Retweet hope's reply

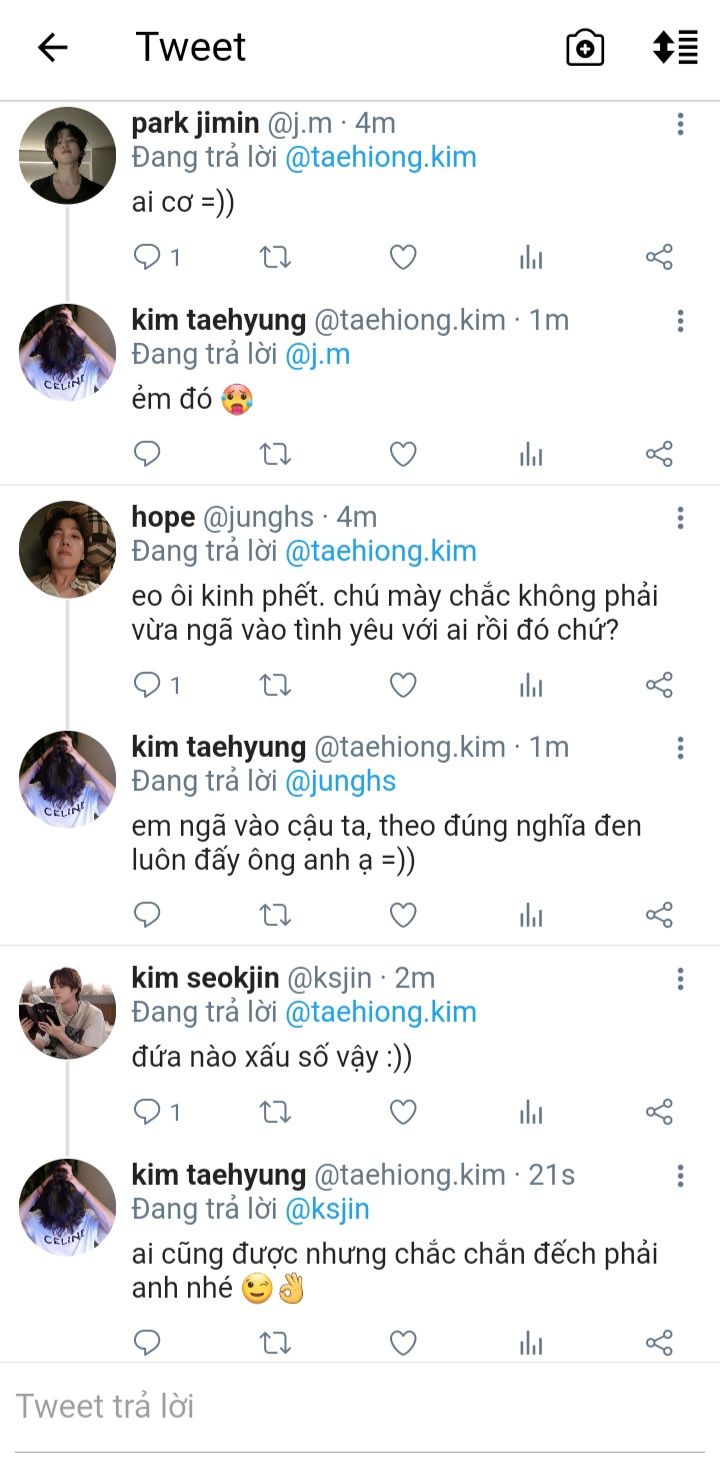[x=275, y=685]
